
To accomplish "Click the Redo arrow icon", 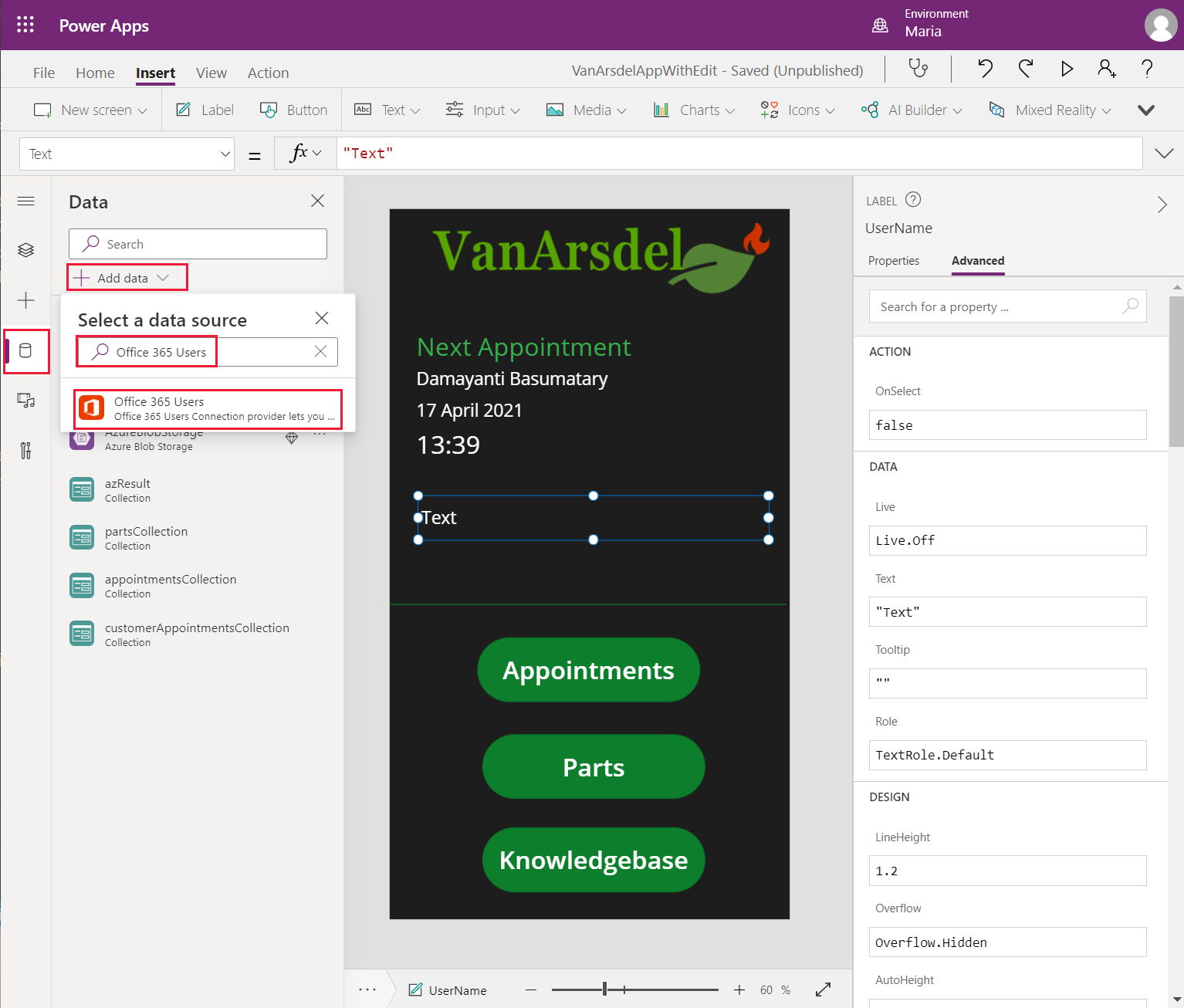I will [1025, 69].
